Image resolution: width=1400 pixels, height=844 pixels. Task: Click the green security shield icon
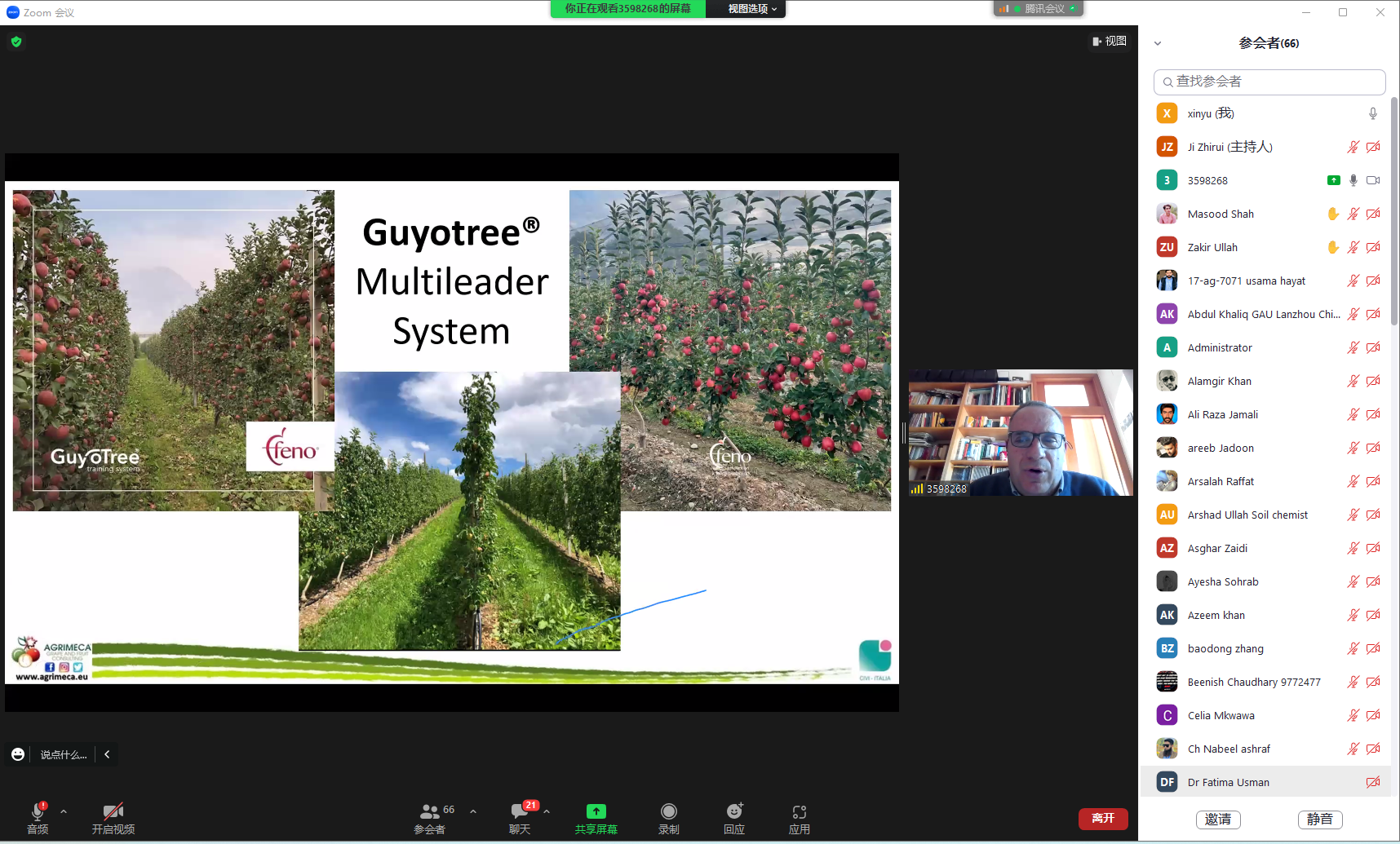point(16,42)
